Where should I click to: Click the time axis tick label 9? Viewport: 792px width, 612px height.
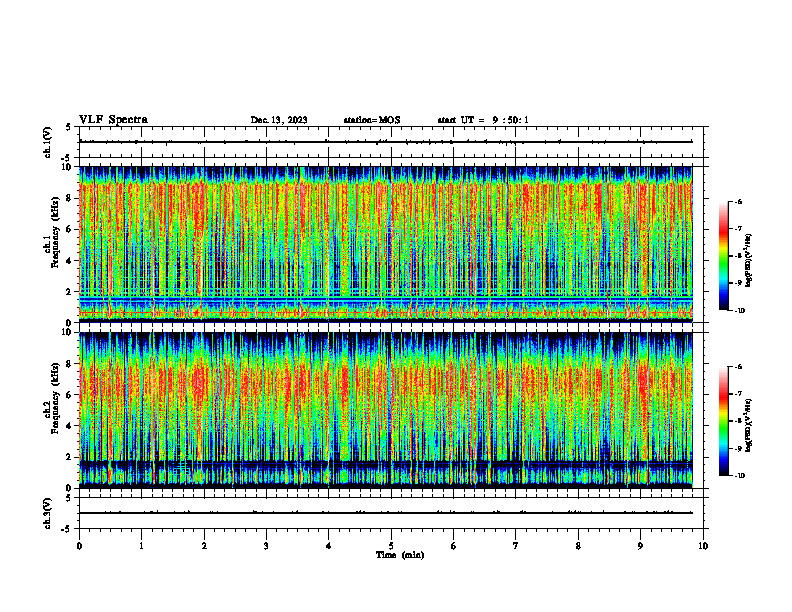click(x=640, y=546)
